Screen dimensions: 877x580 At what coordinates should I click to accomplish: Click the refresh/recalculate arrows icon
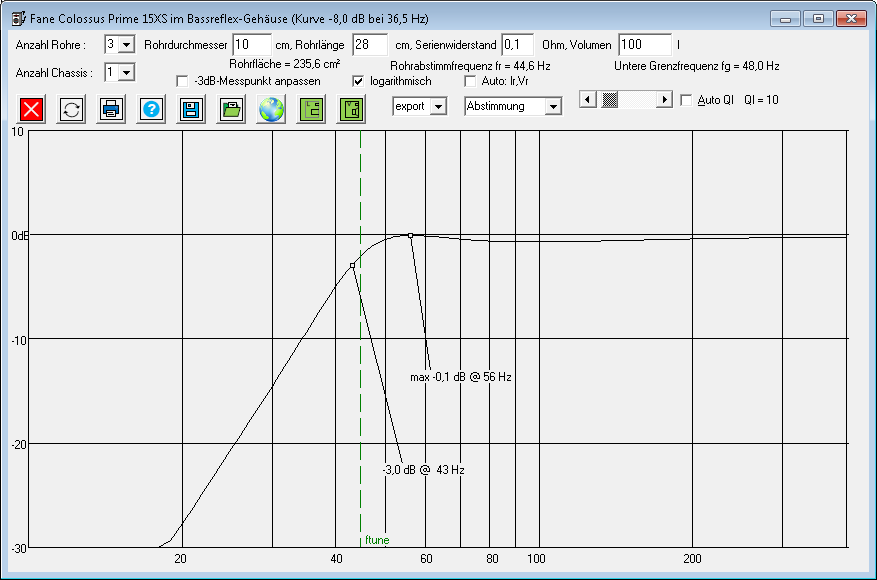(72, 109)
